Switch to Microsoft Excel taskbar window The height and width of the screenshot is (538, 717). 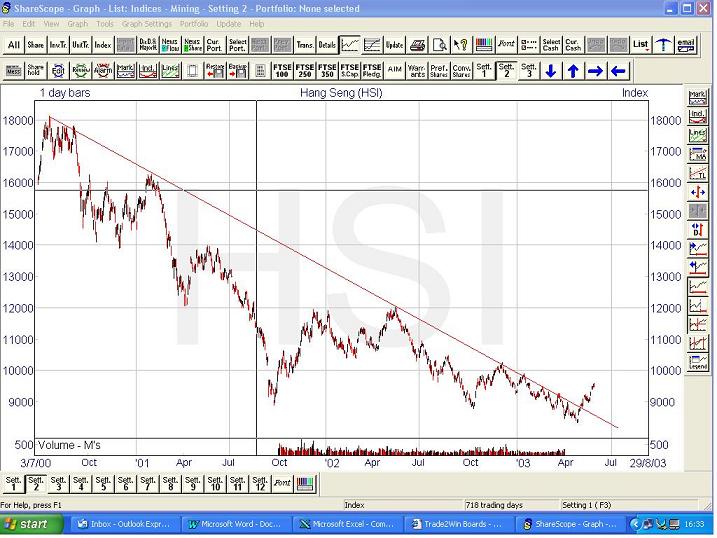[348, 524]
